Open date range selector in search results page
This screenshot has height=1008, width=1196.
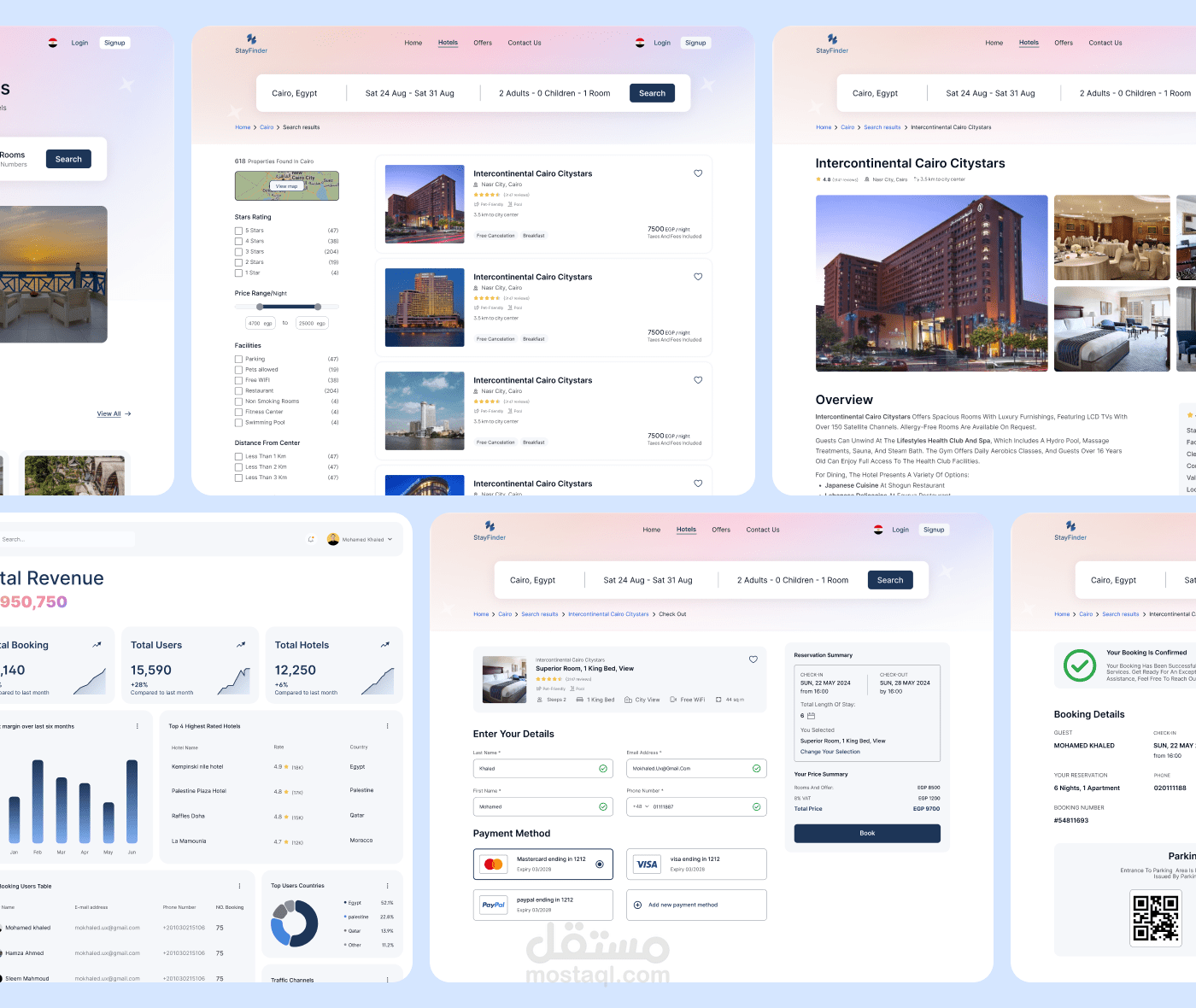410,93
